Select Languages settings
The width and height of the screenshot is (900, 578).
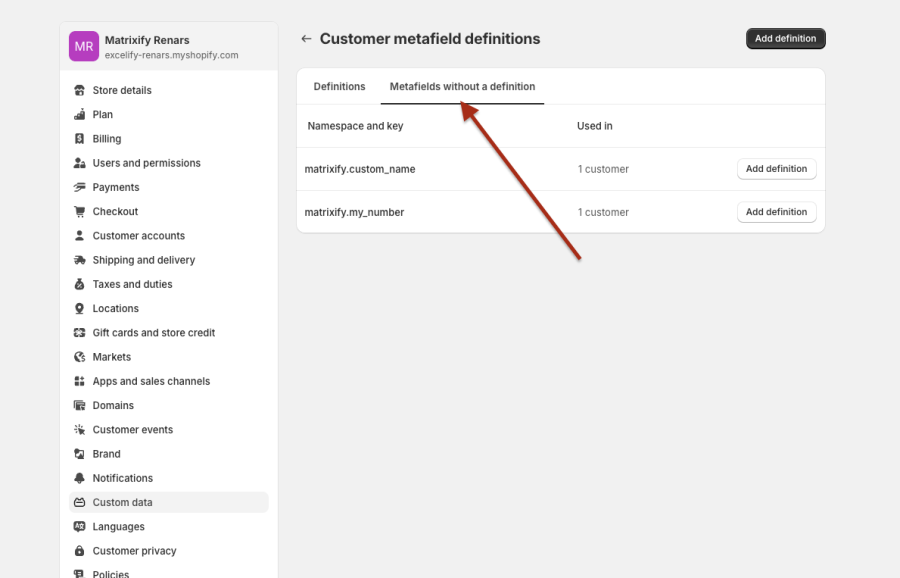point(118,526)
